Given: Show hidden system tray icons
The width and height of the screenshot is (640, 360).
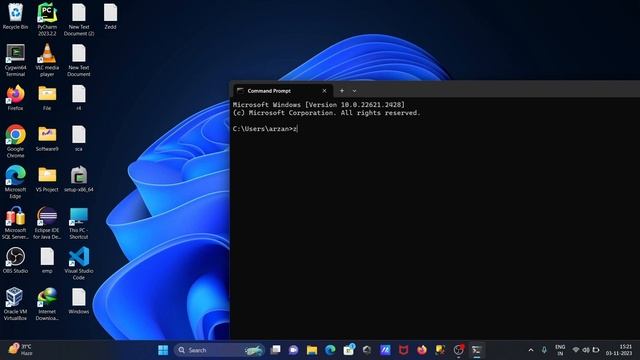Looking at the screenshot, I should [x=531, y=350].
